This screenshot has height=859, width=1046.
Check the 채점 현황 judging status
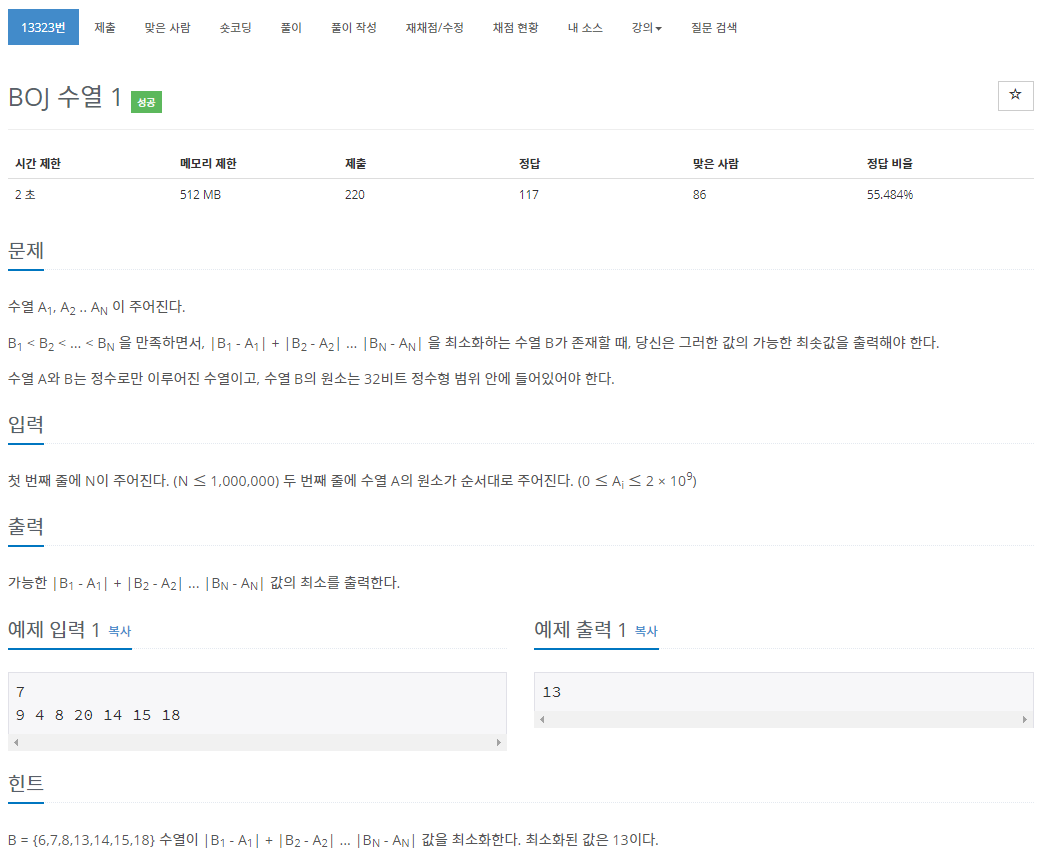point(515,27)
